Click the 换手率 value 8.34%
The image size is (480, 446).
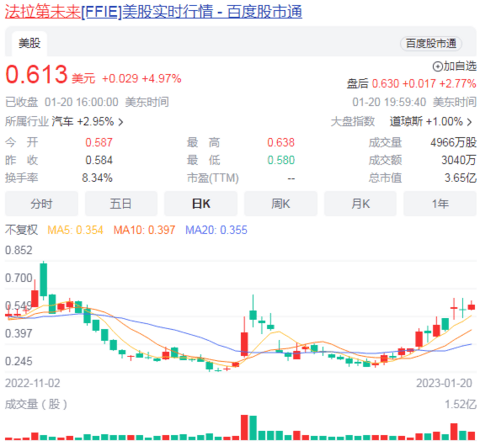click(97, 178)
